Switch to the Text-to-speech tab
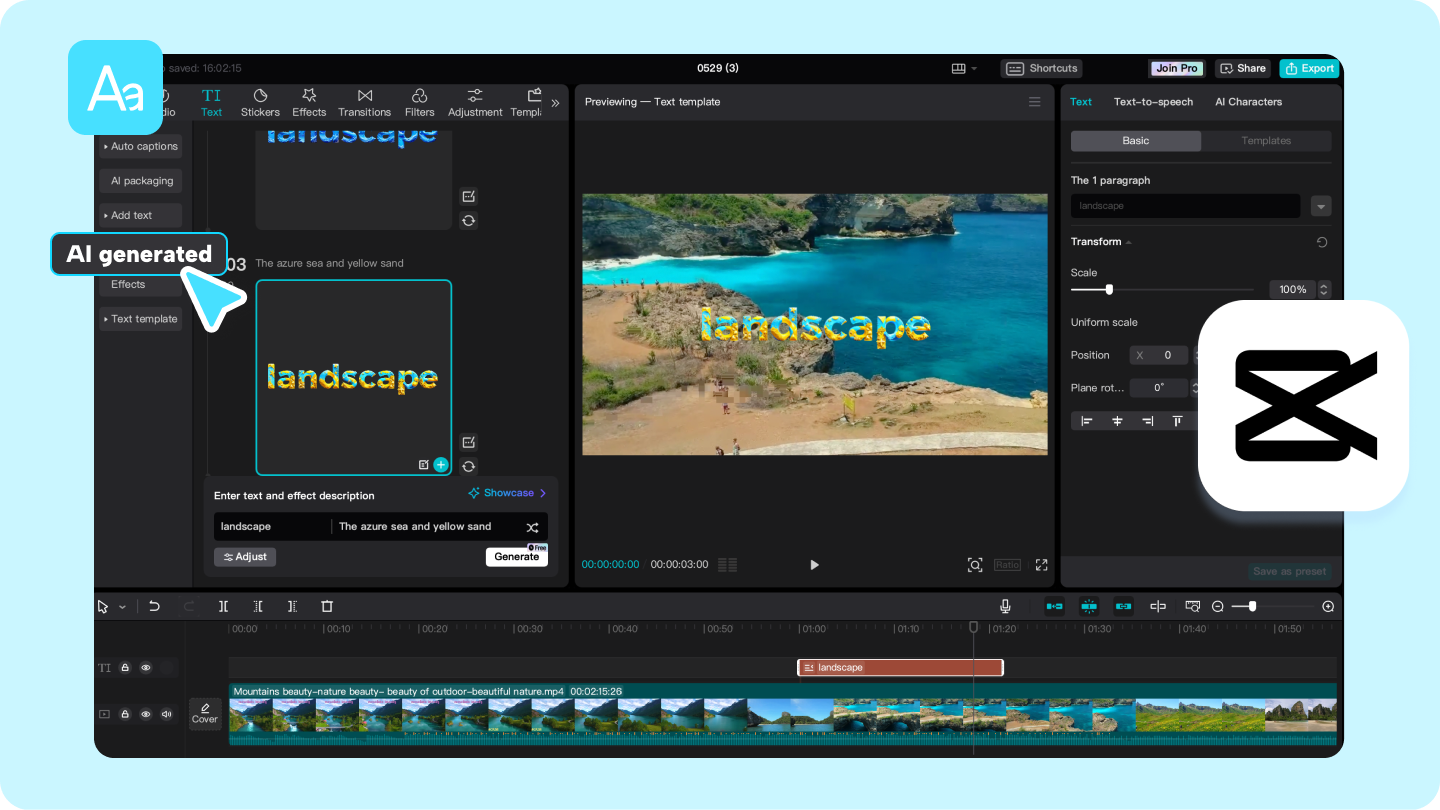 pyautogui.click(x=1153, y=102)
